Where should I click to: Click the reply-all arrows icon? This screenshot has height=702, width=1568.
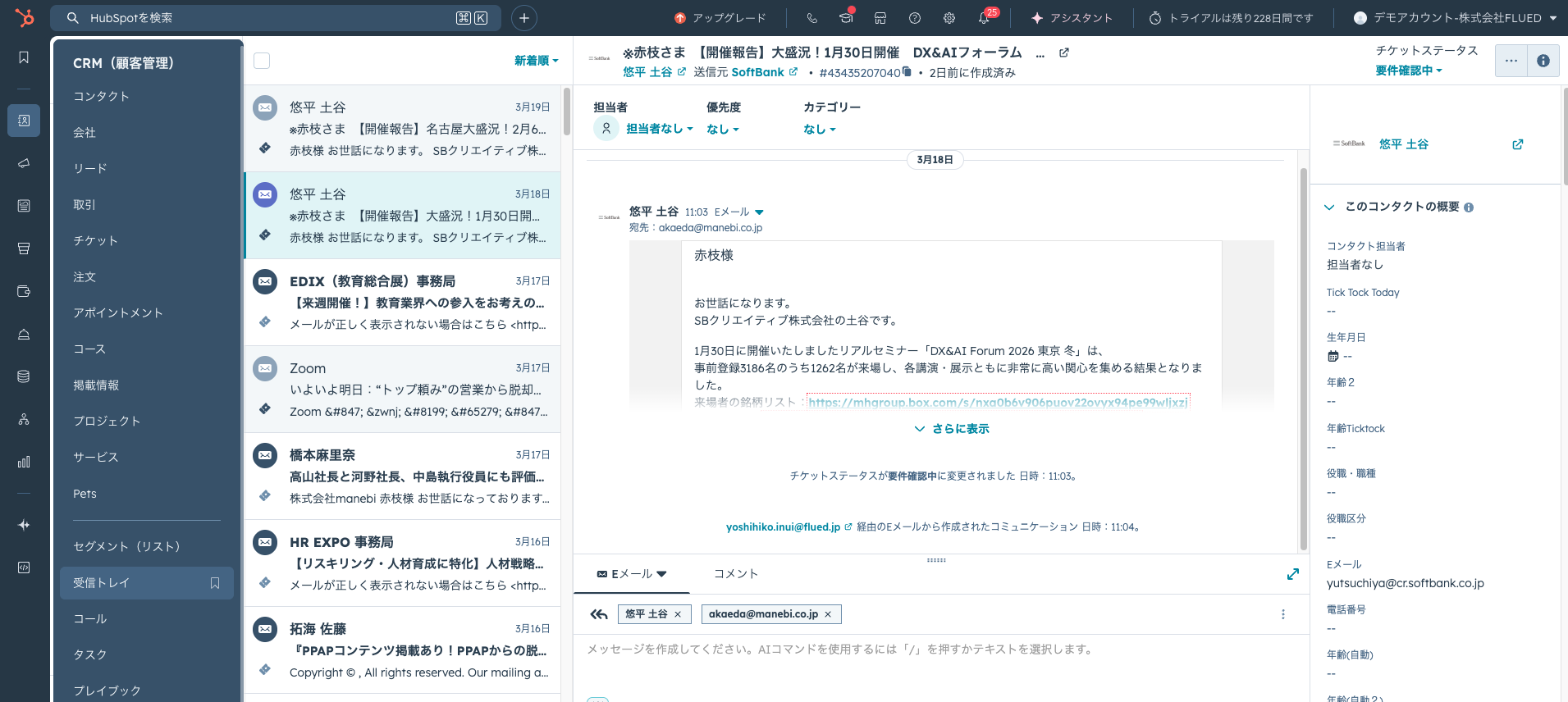click(x=599, y=614)
